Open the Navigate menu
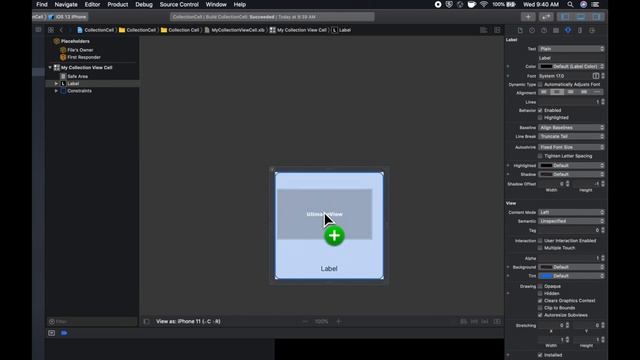Image resolution: width=640 pixels, height=360 pixels. coord(66,4)
